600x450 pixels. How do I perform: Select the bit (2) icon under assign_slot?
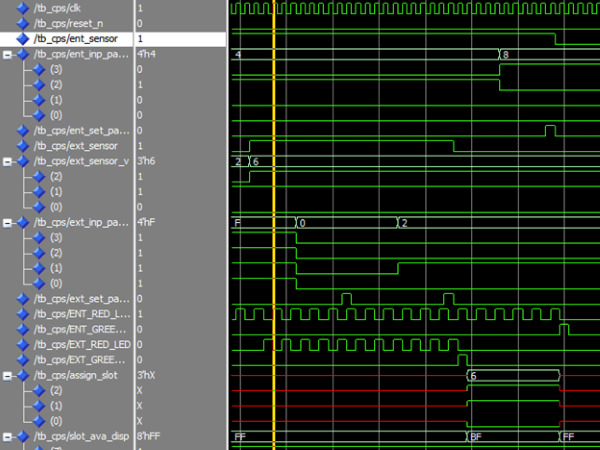(39, 391)
